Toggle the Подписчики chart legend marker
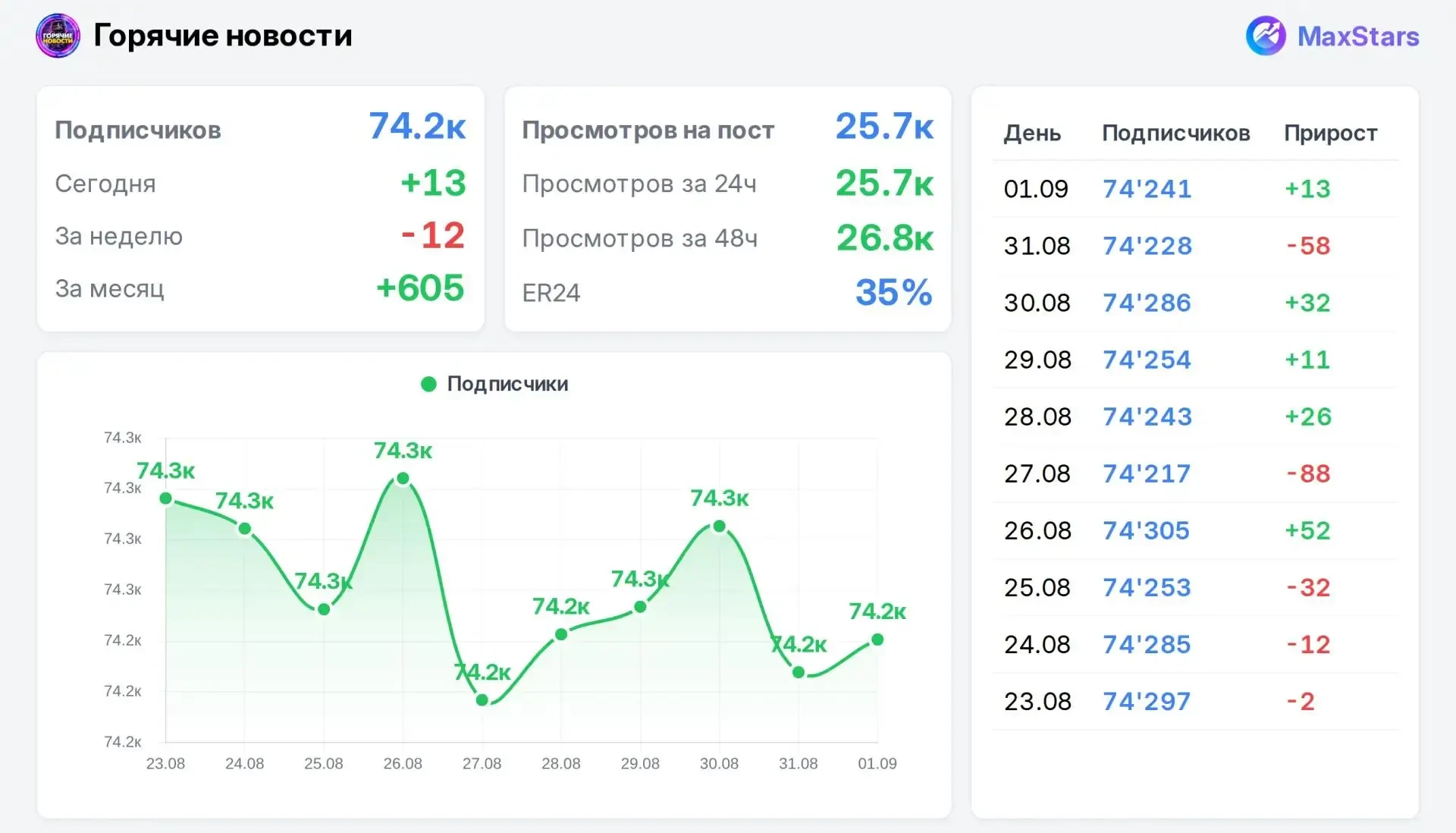 [428, 384]
